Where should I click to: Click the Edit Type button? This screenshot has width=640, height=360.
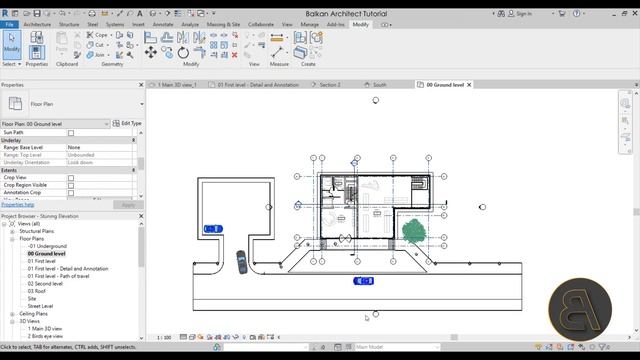(x=127, y=123)
